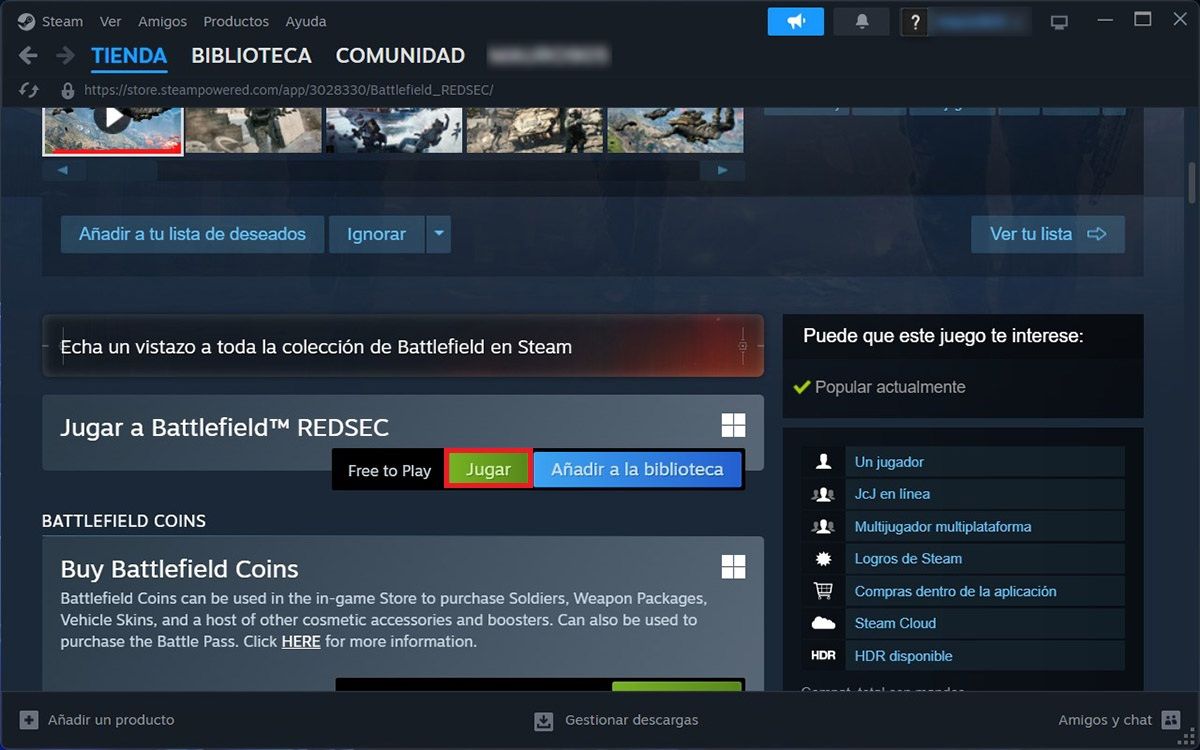Screen dimensions: 1200x750
Task: Click the announcements megaphone icon
Action: (x=795, y=21)
